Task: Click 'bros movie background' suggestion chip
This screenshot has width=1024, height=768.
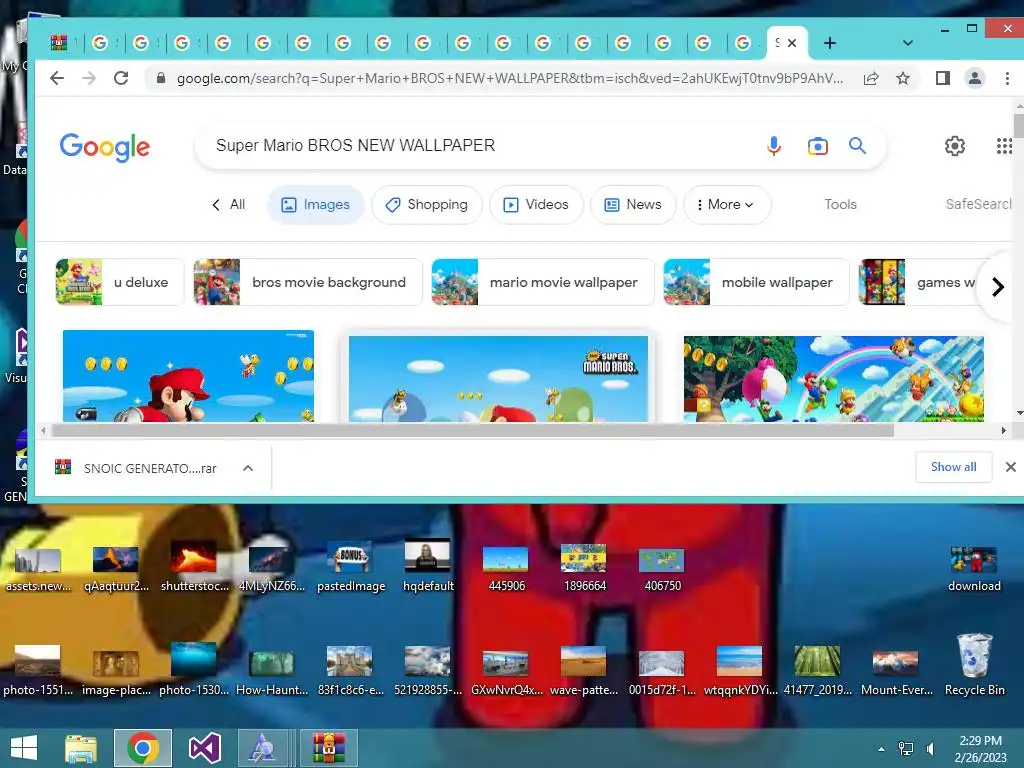Action: [308, 282]
